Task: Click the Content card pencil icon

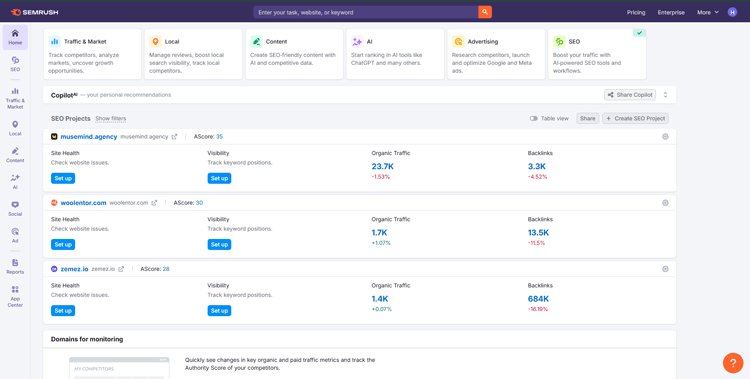Action: point(256,42)
